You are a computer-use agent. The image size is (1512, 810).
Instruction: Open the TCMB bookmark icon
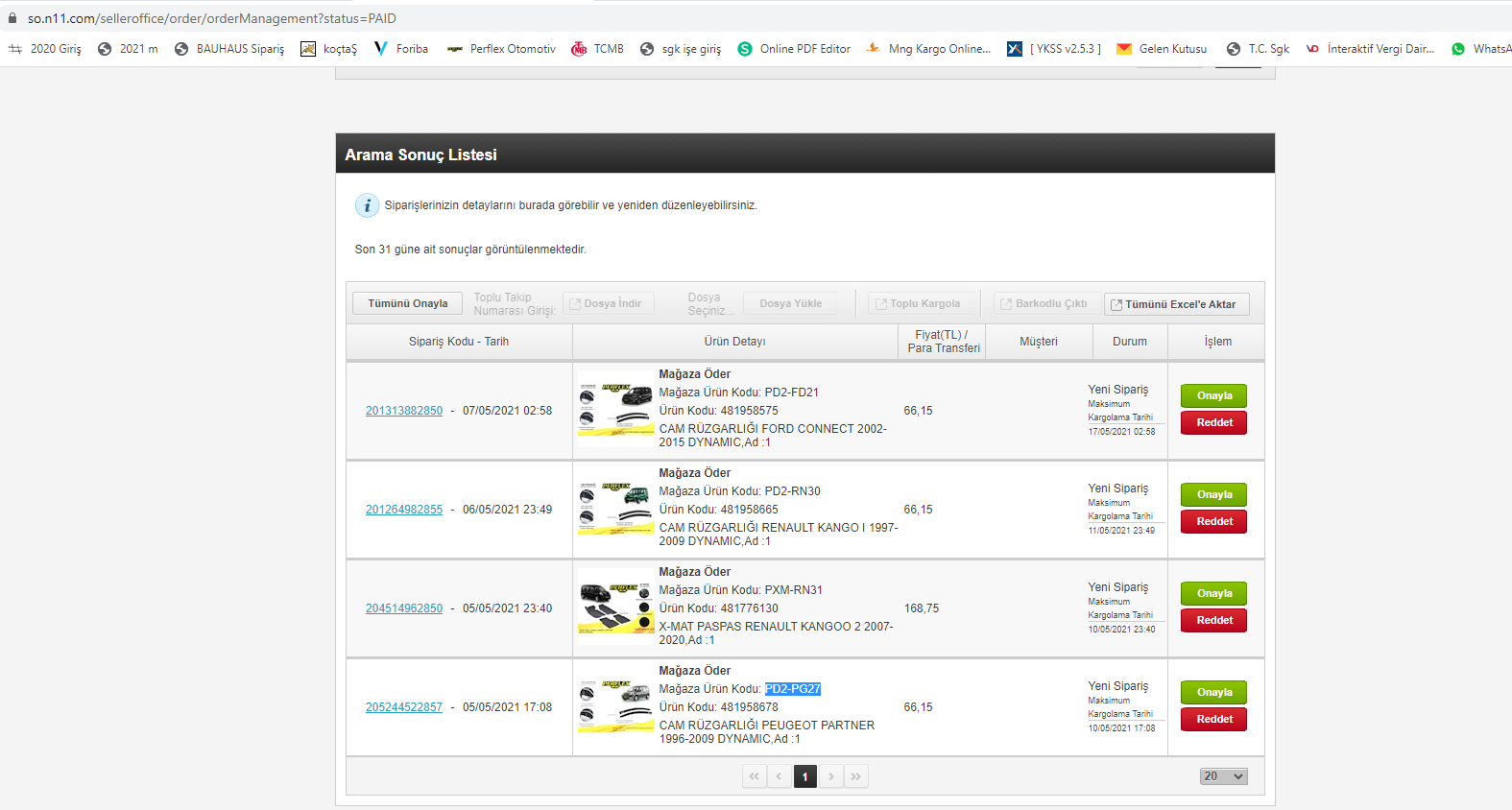pos(579,49)
